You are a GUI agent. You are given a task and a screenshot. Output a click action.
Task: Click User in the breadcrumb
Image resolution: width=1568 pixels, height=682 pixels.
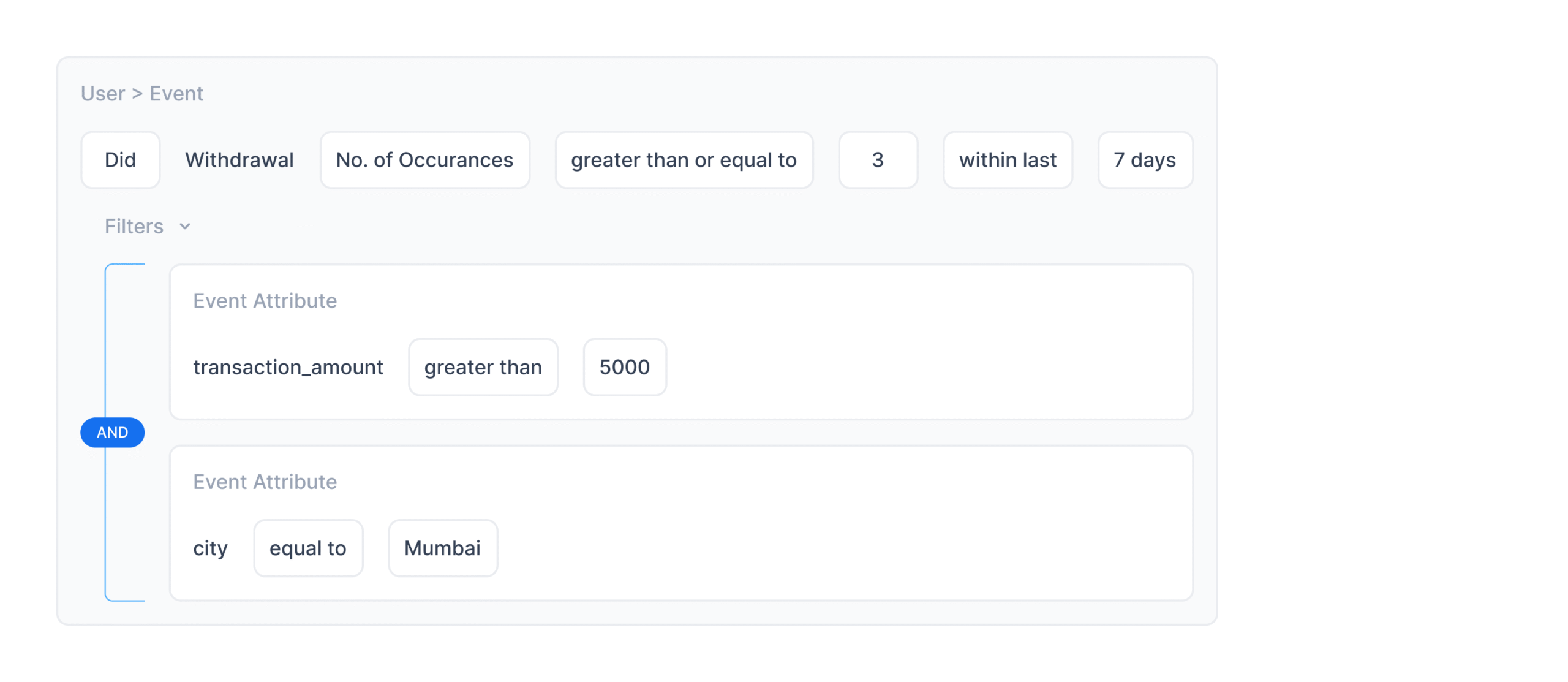point(103,94)
